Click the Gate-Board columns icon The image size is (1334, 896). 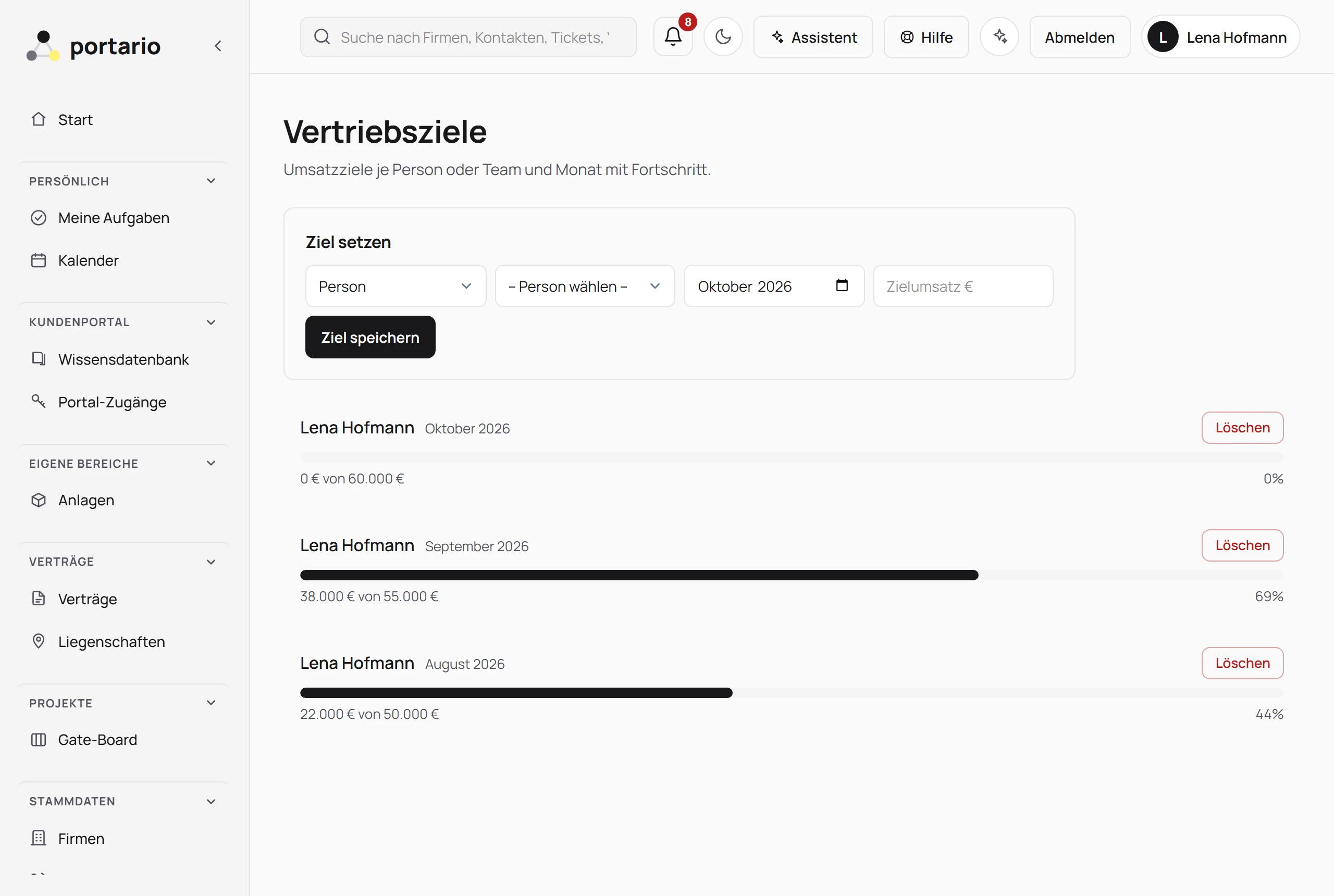(x=38, y=739)
